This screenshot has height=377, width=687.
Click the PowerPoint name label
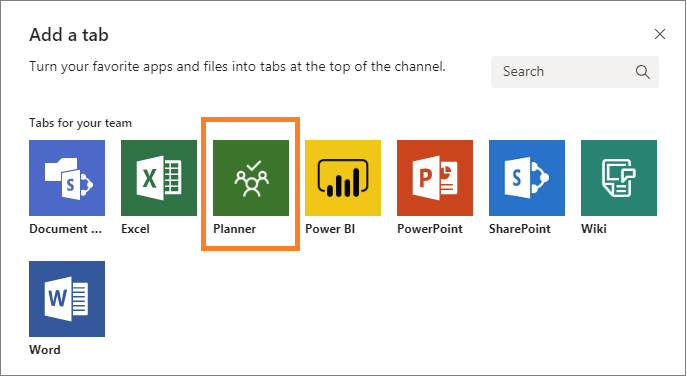pos(430,229)
